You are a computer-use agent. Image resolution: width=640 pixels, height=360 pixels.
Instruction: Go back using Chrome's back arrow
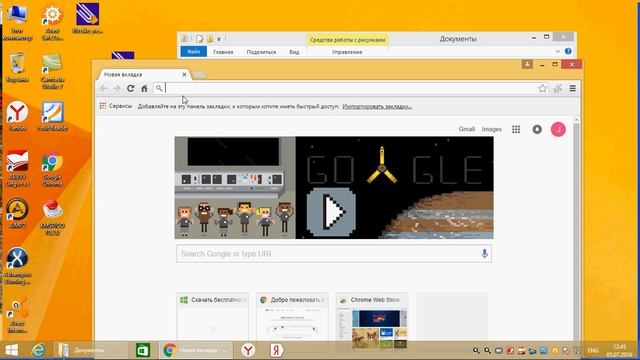click(x=104, y=88)
